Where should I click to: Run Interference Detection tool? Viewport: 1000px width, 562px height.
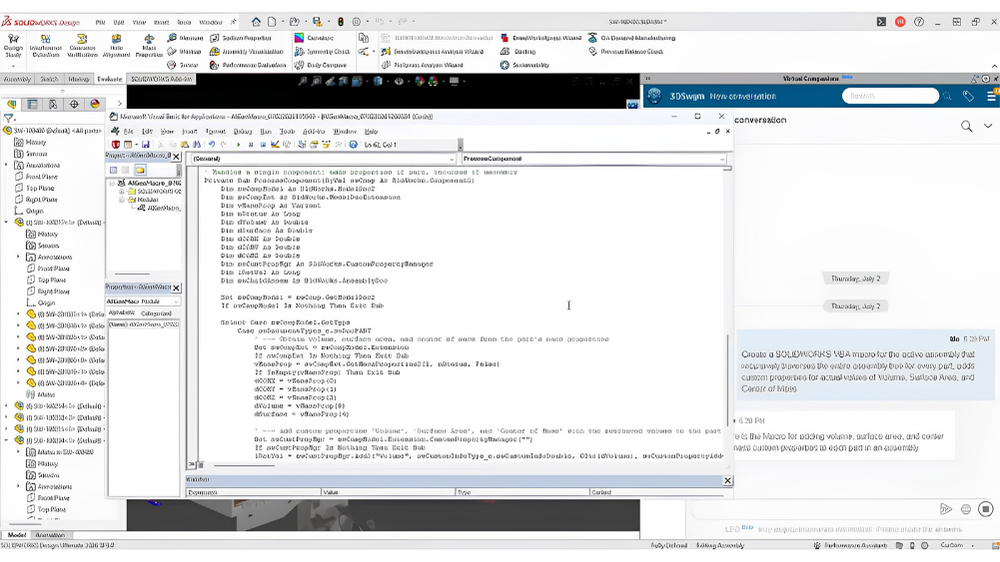pos(45,46)
